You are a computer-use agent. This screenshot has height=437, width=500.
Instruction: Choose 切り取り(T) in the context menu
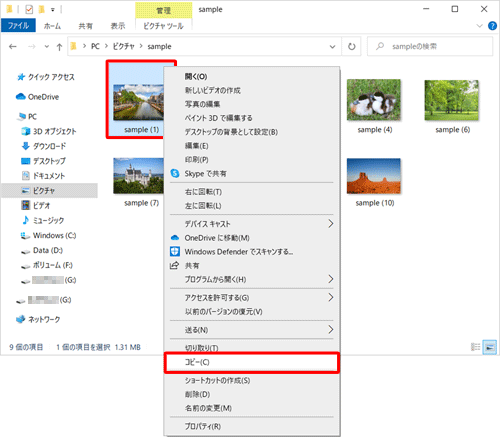click(x=252, y=348)
